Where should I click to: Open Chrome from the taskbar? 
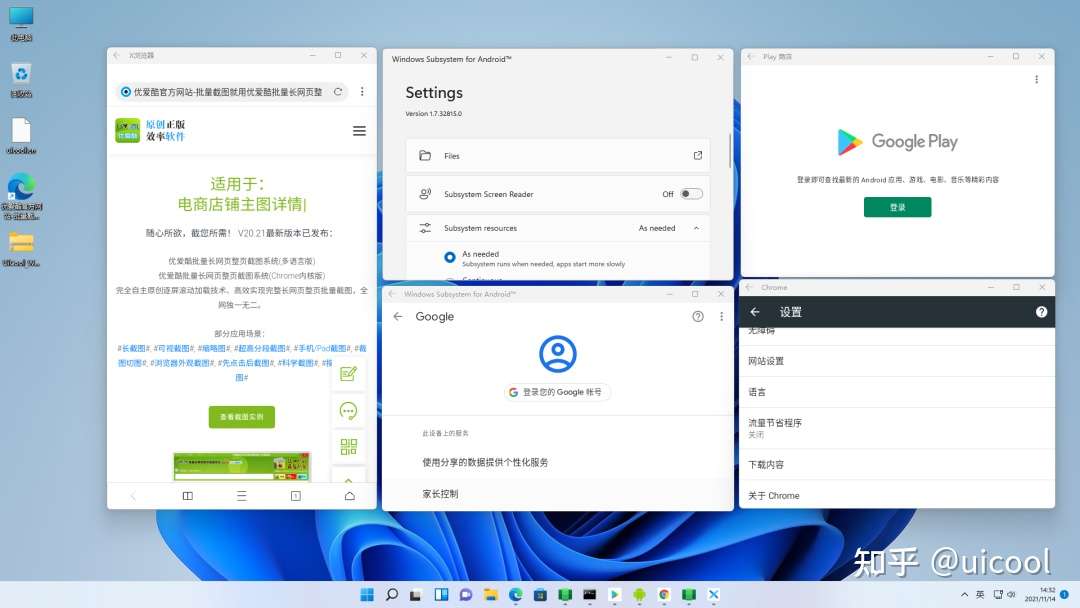664,594
